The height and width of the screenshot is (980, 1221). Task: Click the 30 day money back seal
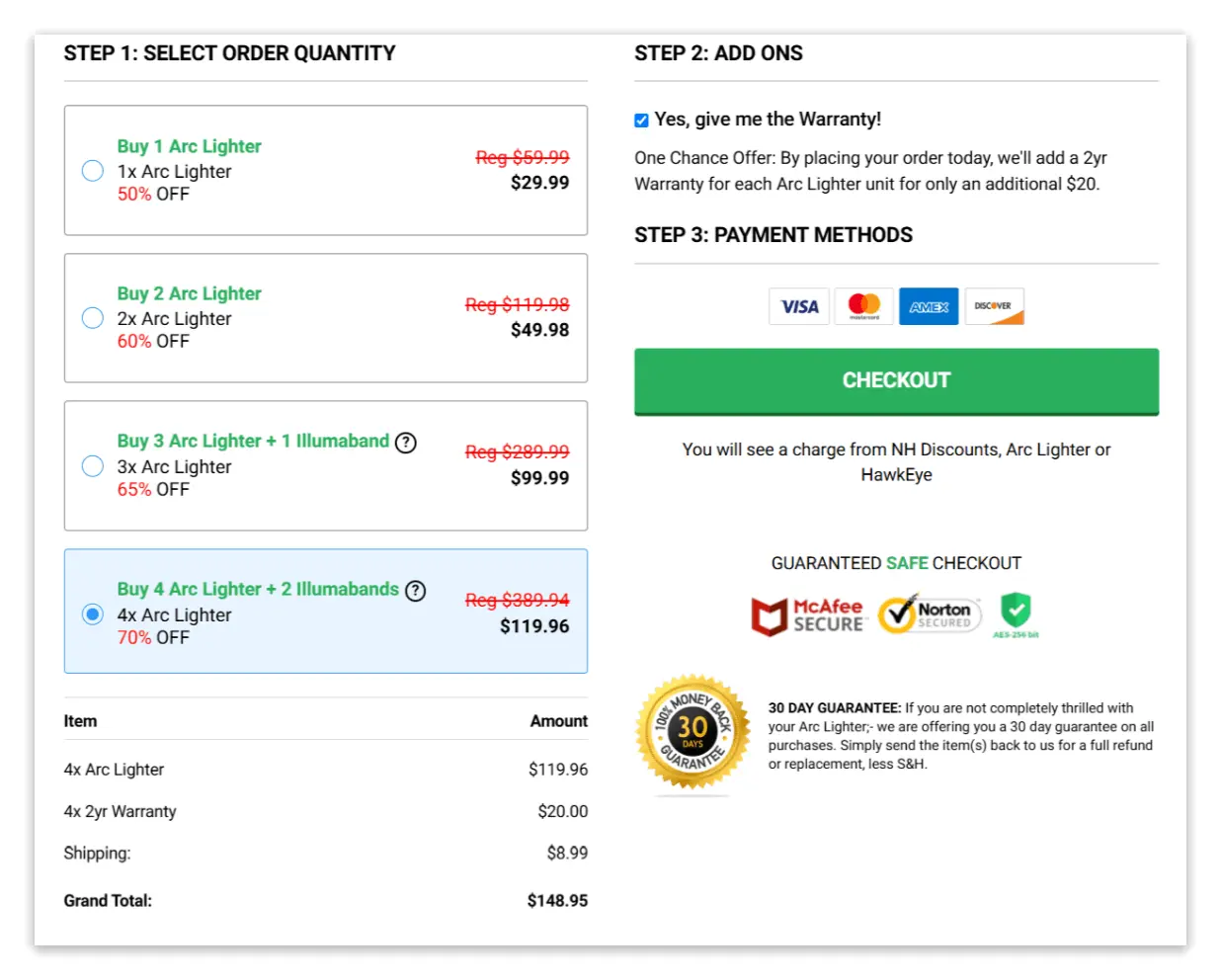click(693, 732)
